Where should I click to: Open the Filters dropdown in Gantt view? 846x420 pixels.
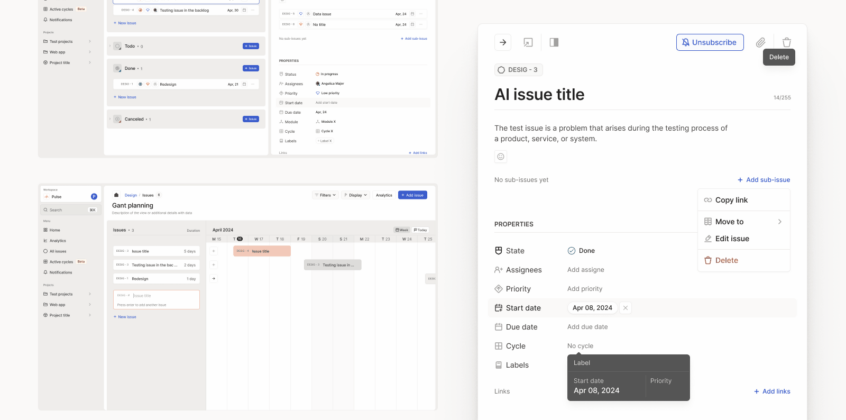pyautogui.click(x=324, y=194)
